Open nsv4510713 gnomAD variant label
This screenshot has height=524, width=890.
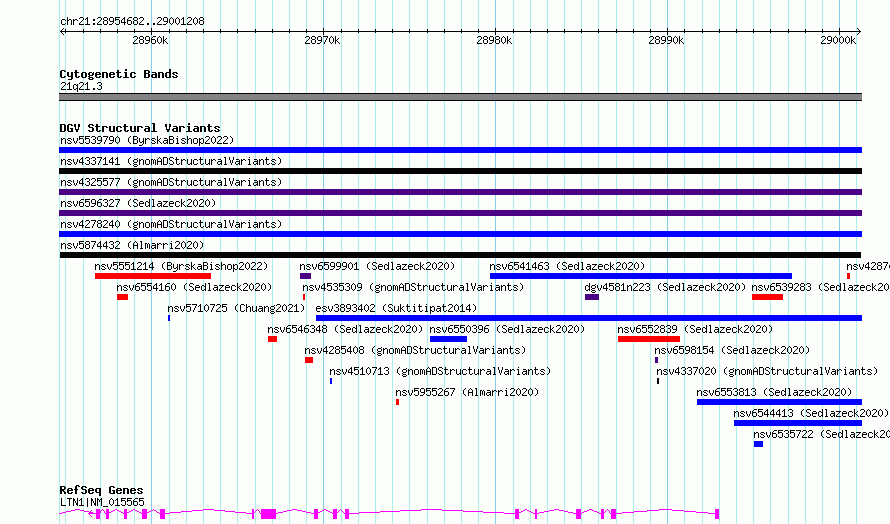click(x=440, y=371)
